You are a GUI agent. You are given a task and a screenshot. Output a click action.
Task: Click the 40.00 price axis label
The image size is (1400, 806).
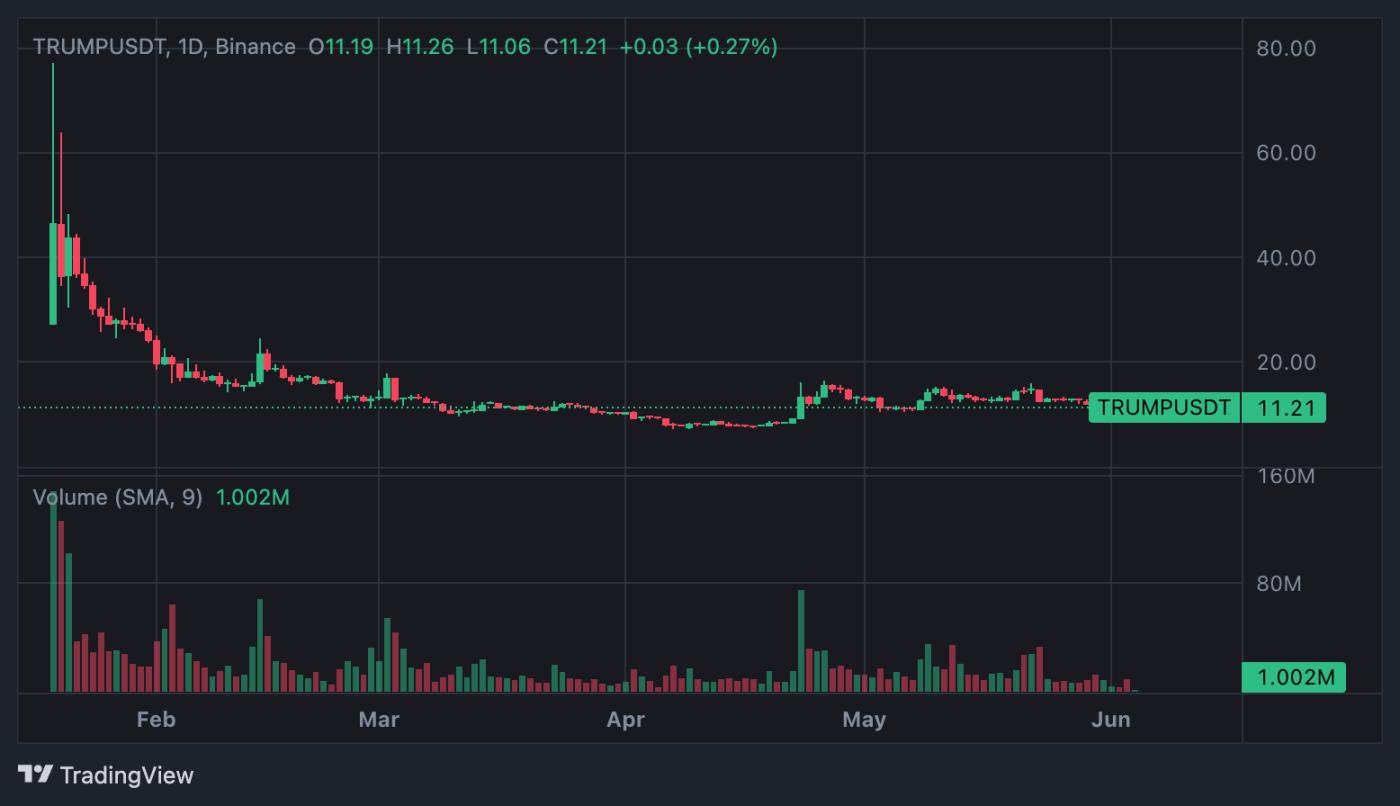1286,258
